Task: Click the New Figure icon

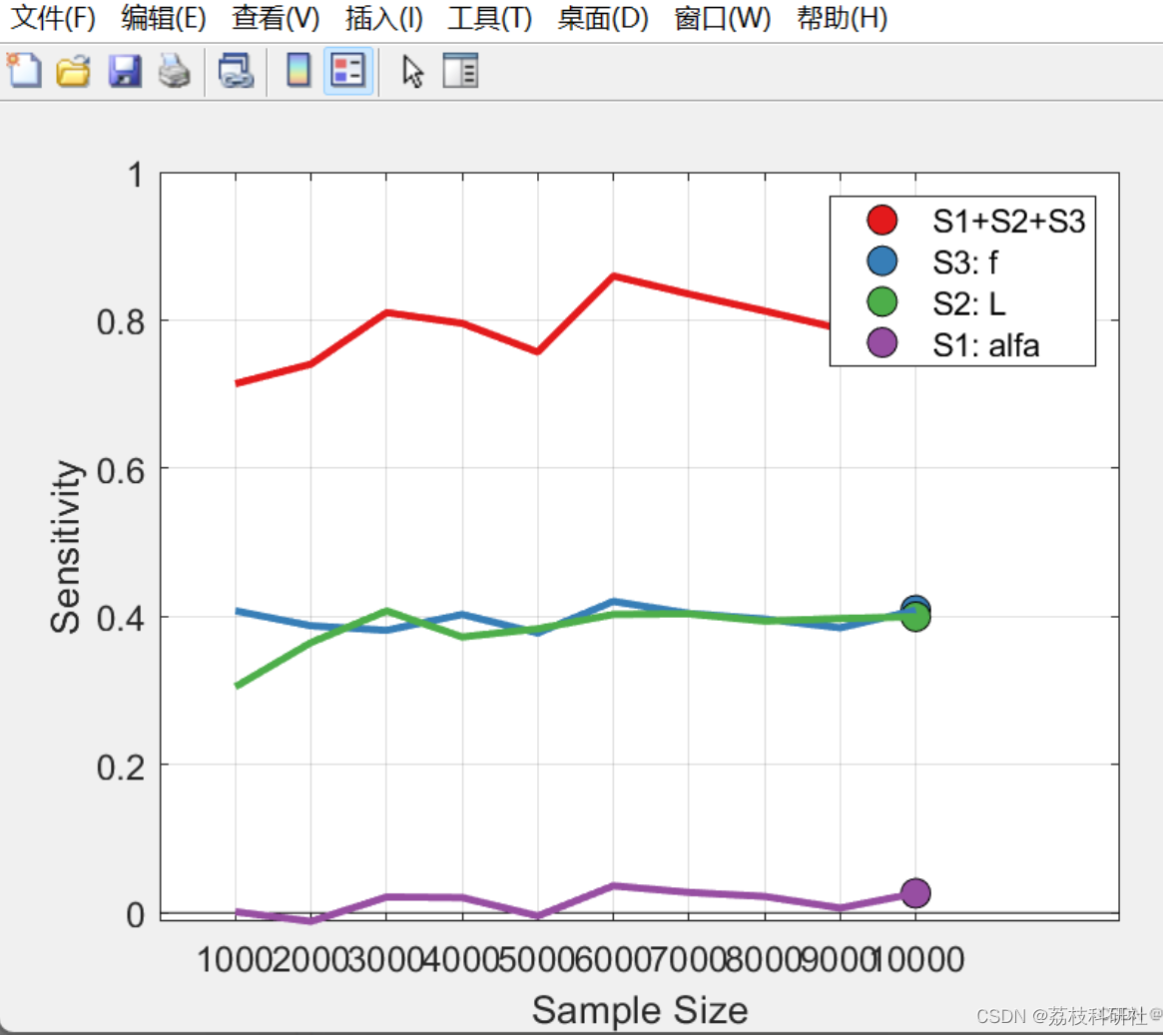Action: pos(25,71)
